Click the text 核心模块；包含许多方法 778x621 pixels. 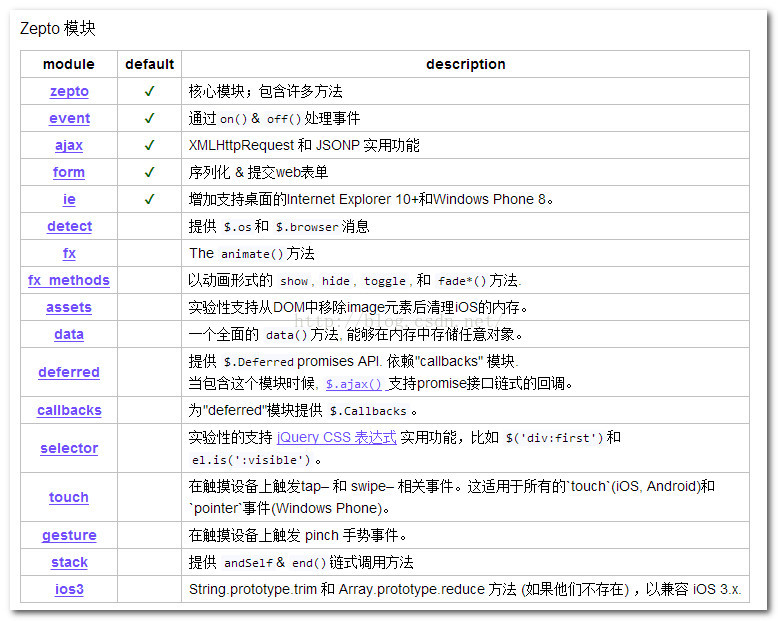(265, 91)
